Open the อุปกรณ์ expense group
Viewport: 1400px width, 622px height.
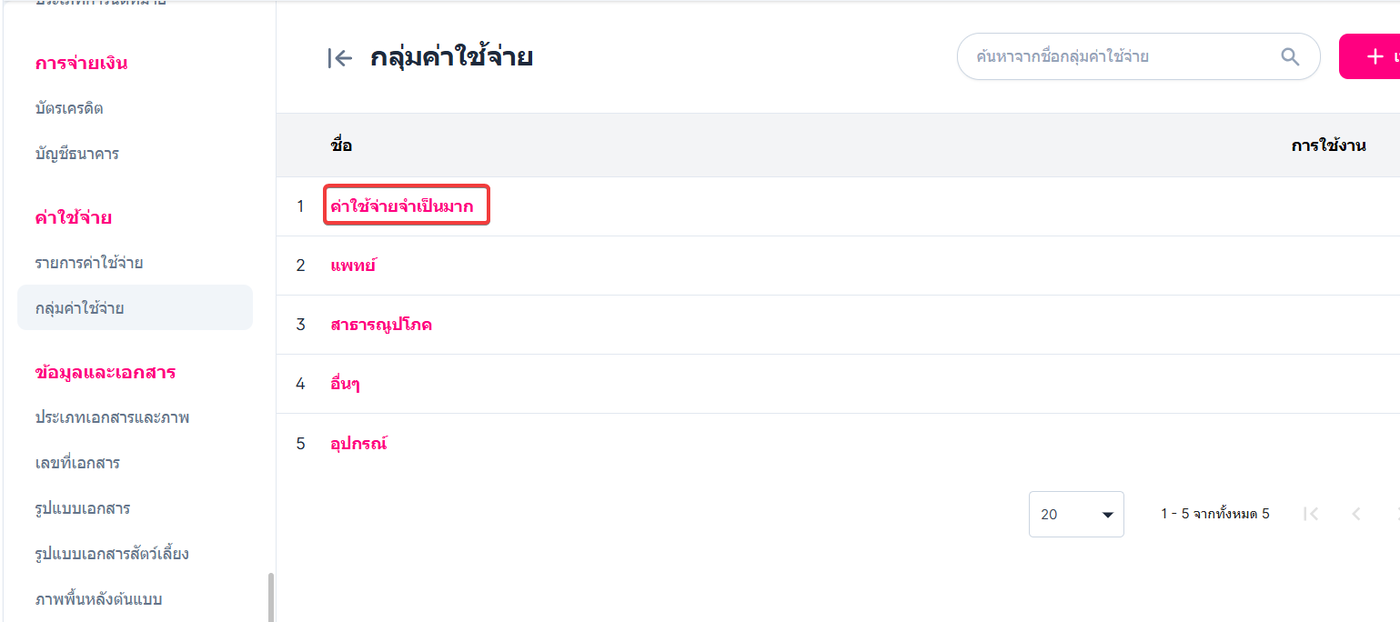pyautogui.click(x=358, y=443)
